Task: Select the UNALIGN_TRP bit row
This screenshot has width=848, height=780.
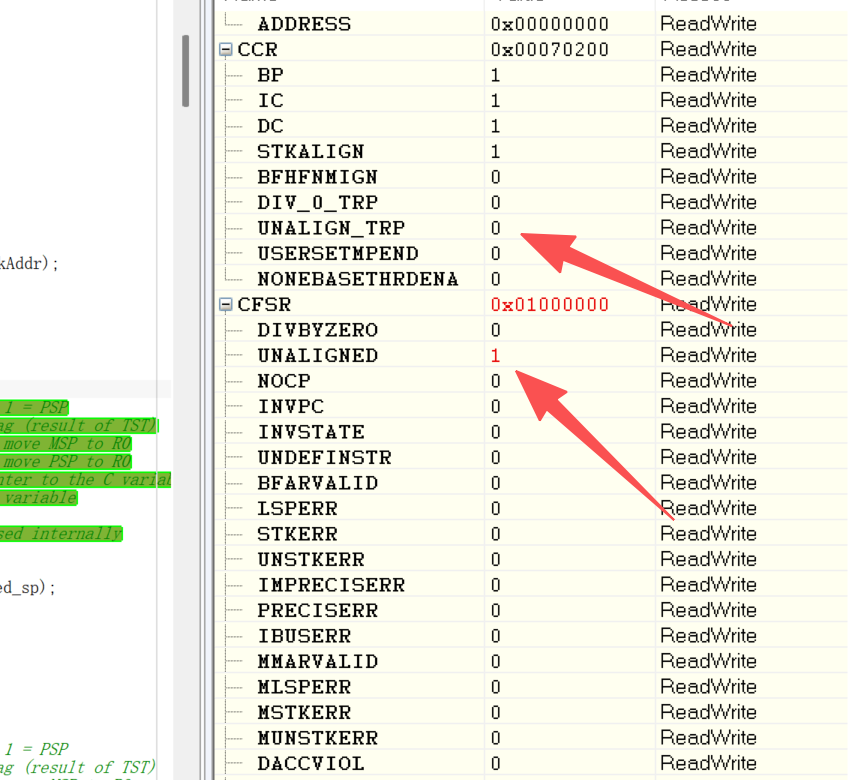Action: pyautogui.click(x=330, y=228)
